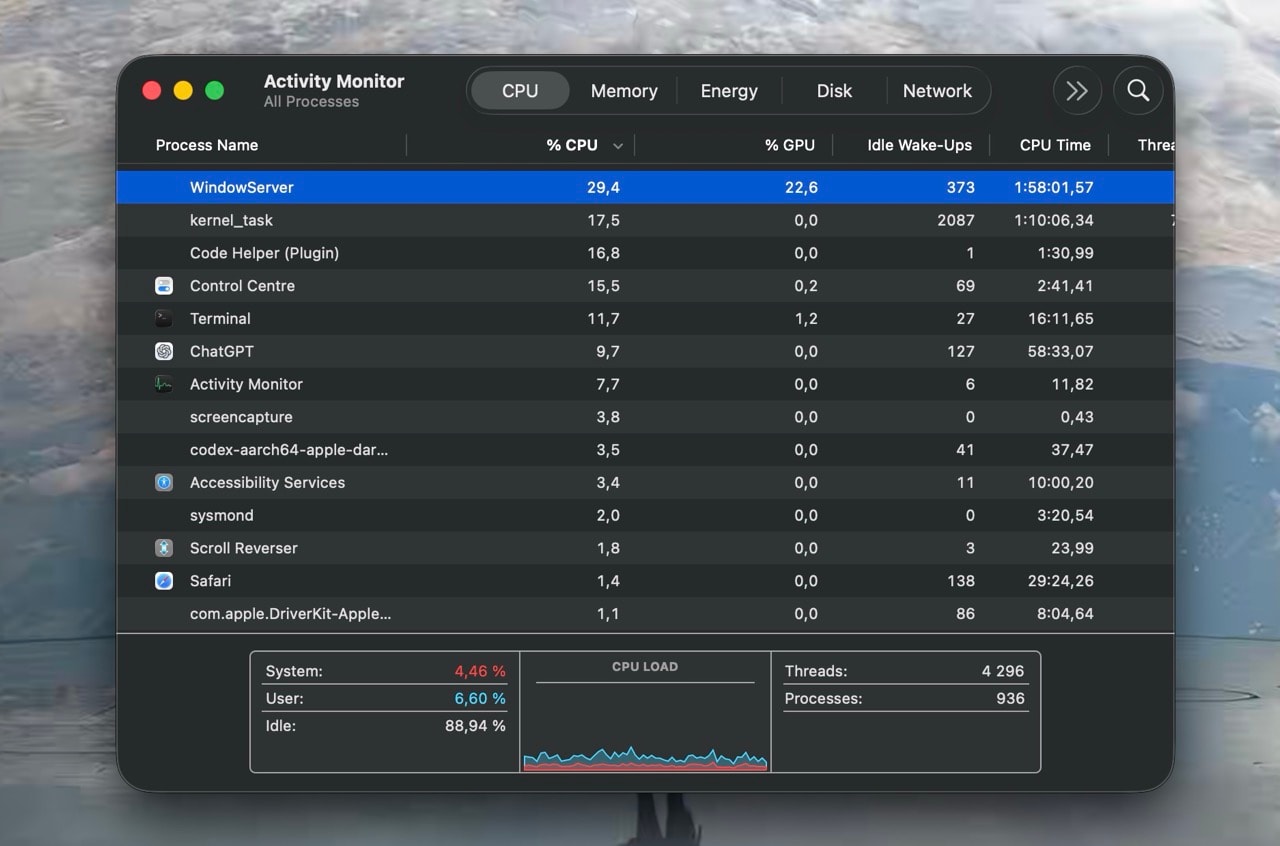
Task: Select the Accessibility Services process name
Action: tap(267, 482)
